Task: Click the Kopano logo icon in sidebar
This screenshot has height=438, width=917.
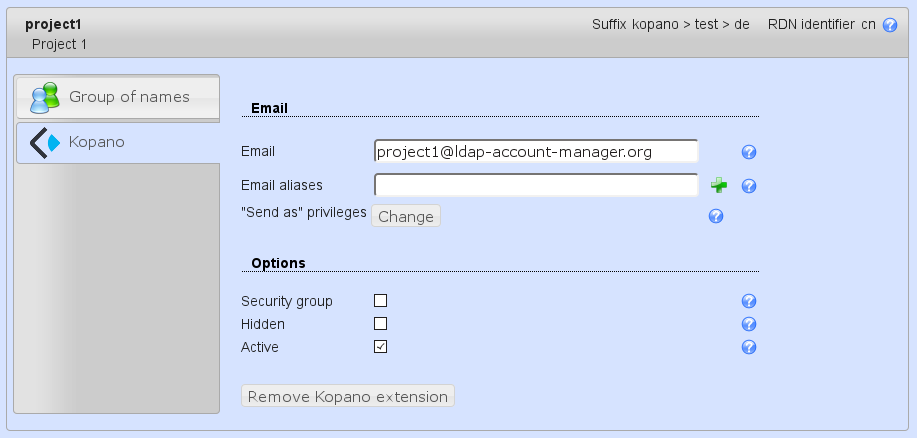Action: point(45,143)
